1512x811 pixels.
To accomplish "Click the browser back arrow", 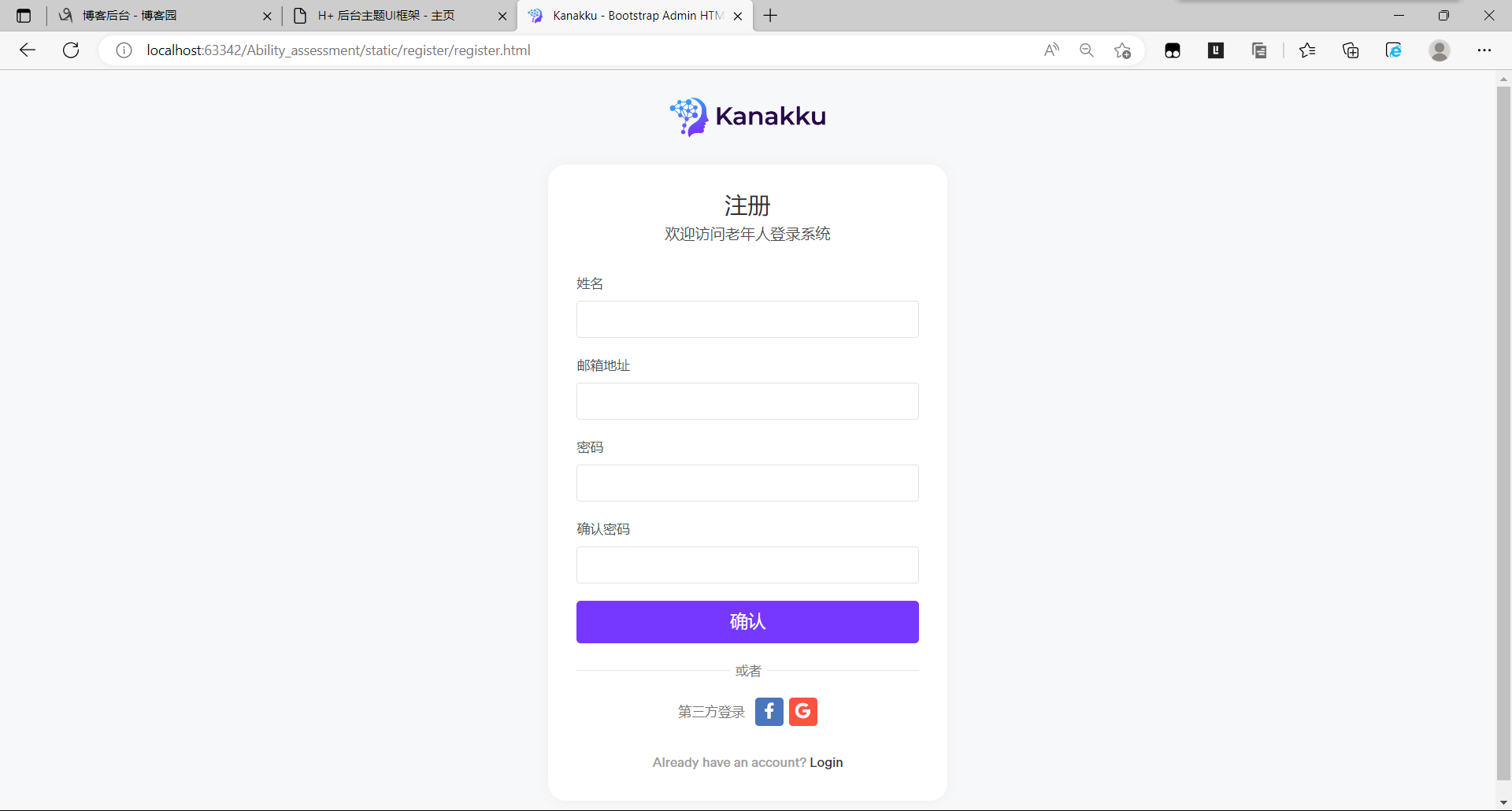I will pos(28,50).
